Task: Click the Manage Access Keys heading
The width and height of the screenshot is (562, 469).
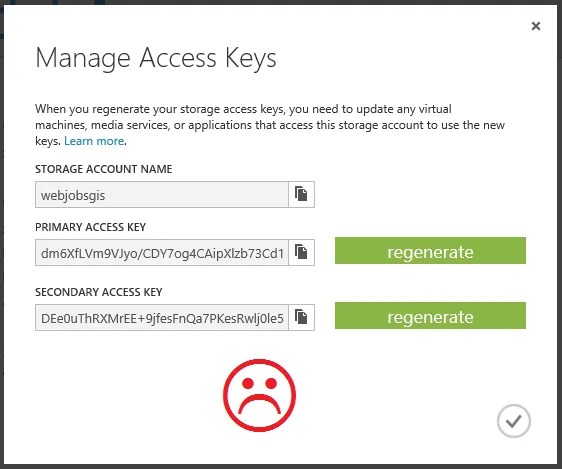Action: click(x=156, y=58)
